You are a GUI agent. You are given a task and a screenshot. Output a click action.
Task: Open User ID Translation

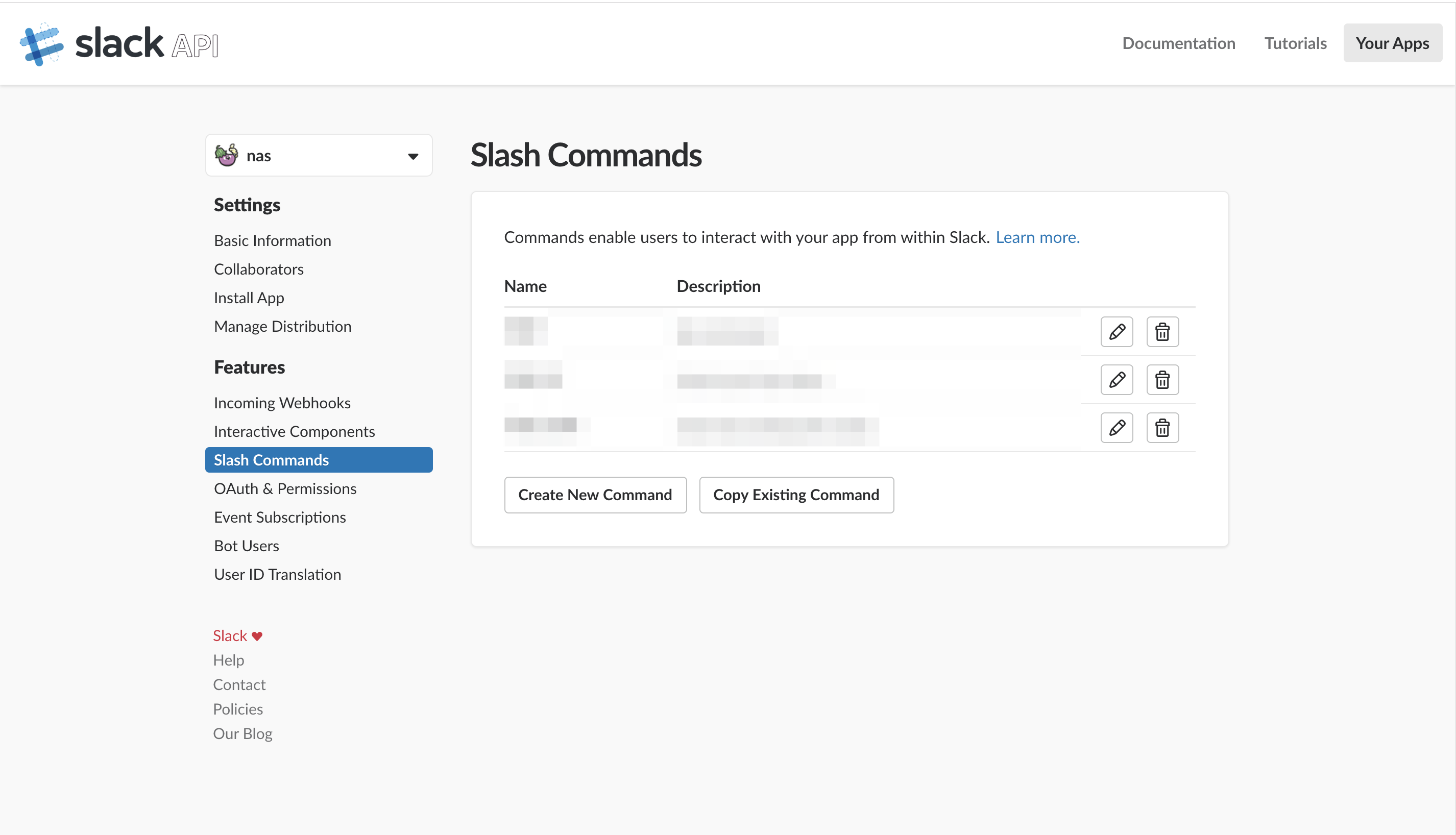(x=278, y=575)
